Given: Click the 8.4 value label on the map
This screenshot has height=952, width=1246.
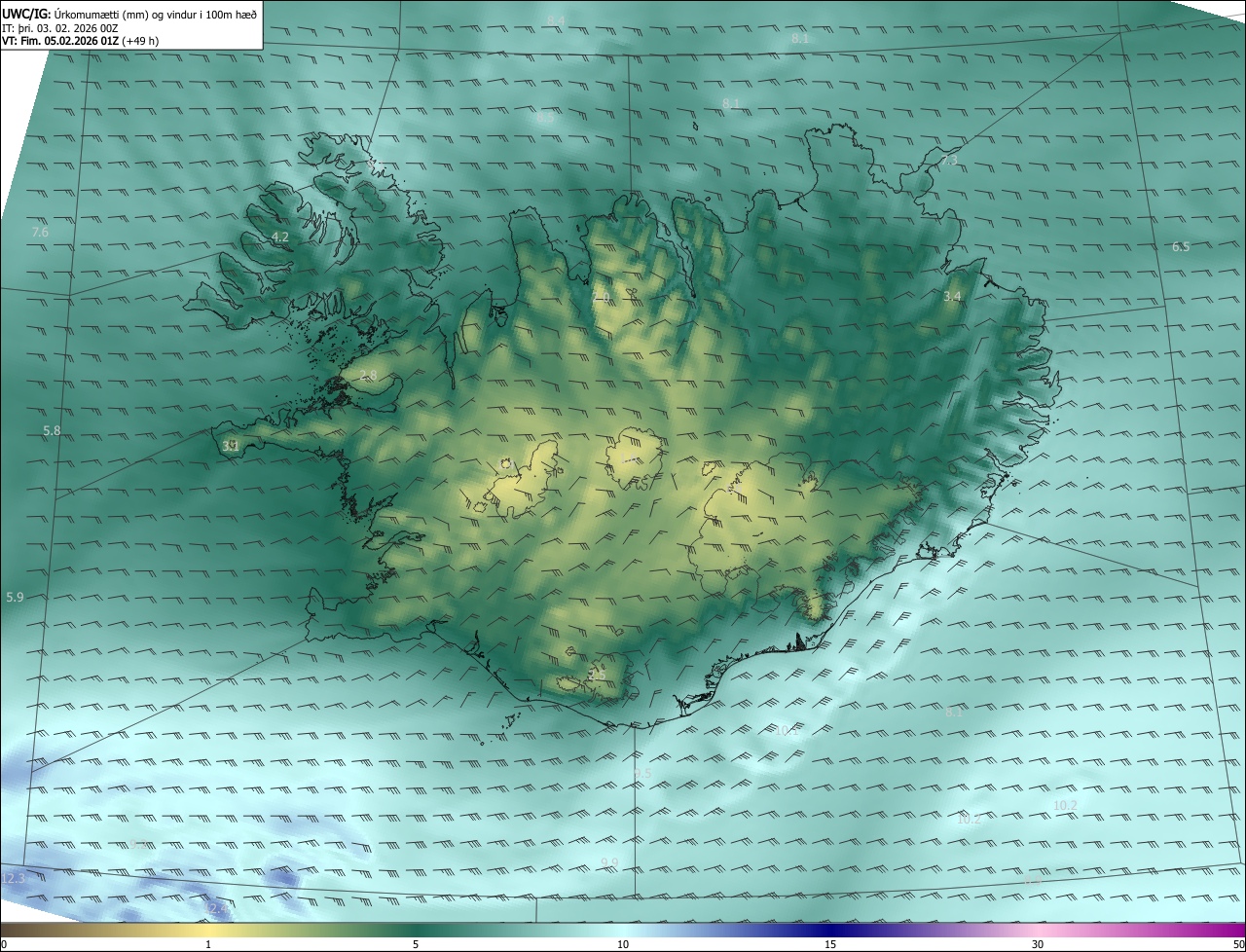Looking at the screenshot, I should (x=556, y=20).
